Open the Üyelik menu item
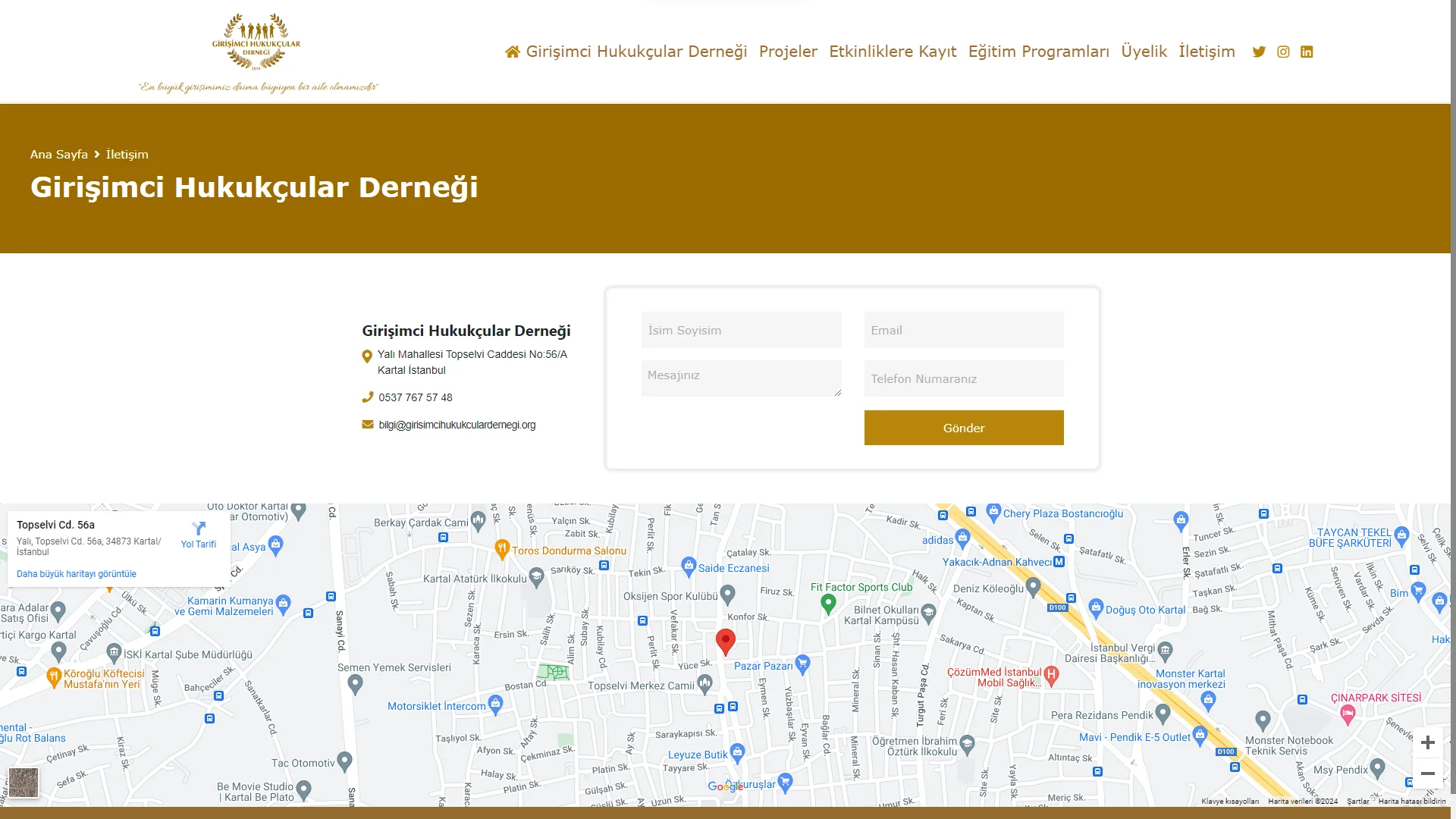This screenshot has height=819, width=1456. (x=1144, y=52)
